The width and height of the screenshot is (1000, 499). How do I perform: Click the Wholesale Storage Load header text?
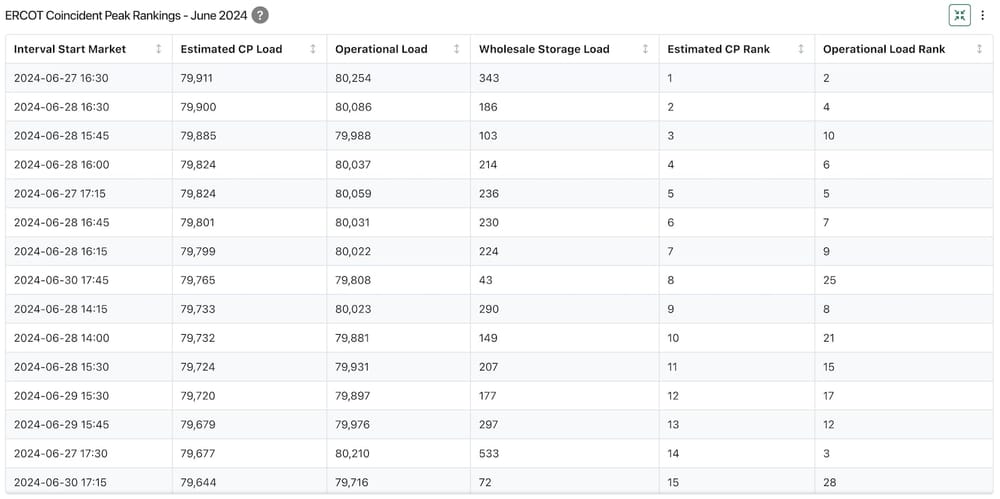(544, 49)
